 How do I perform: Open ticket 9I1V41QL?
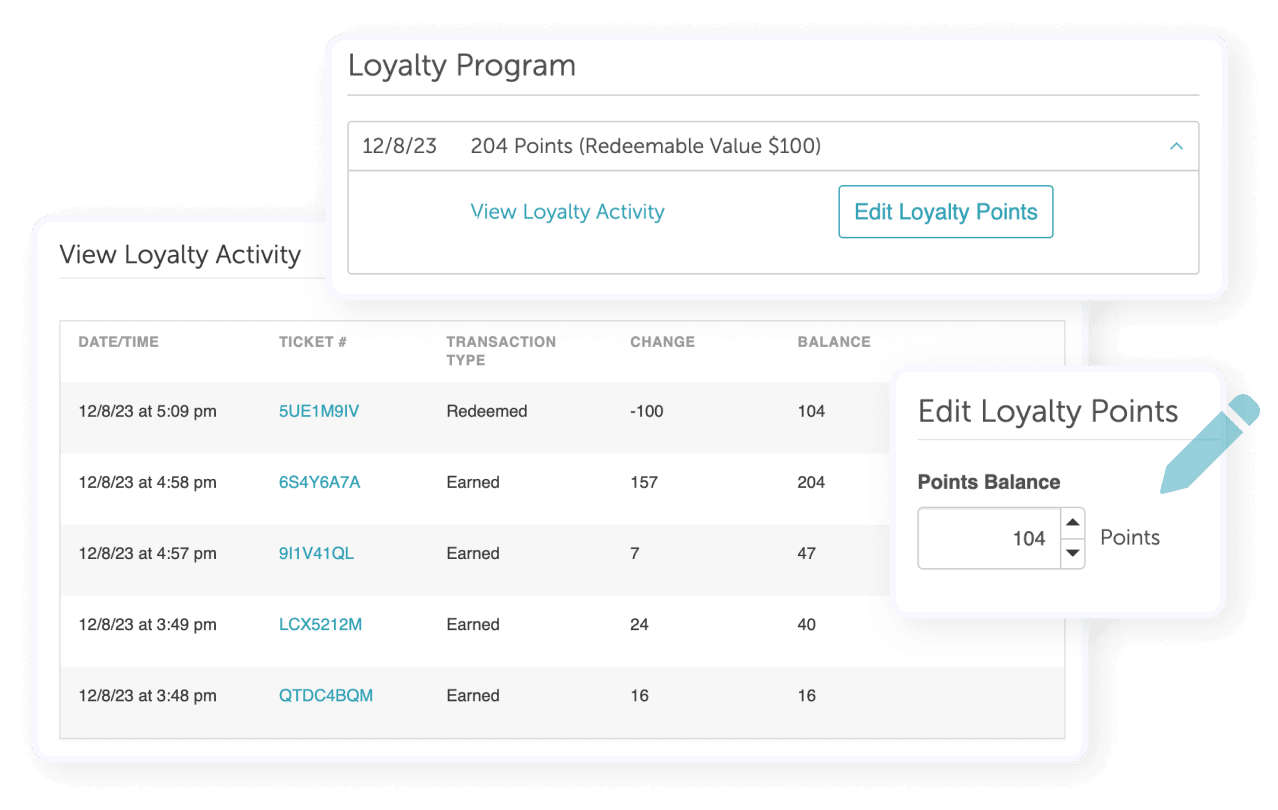point(316,553)
